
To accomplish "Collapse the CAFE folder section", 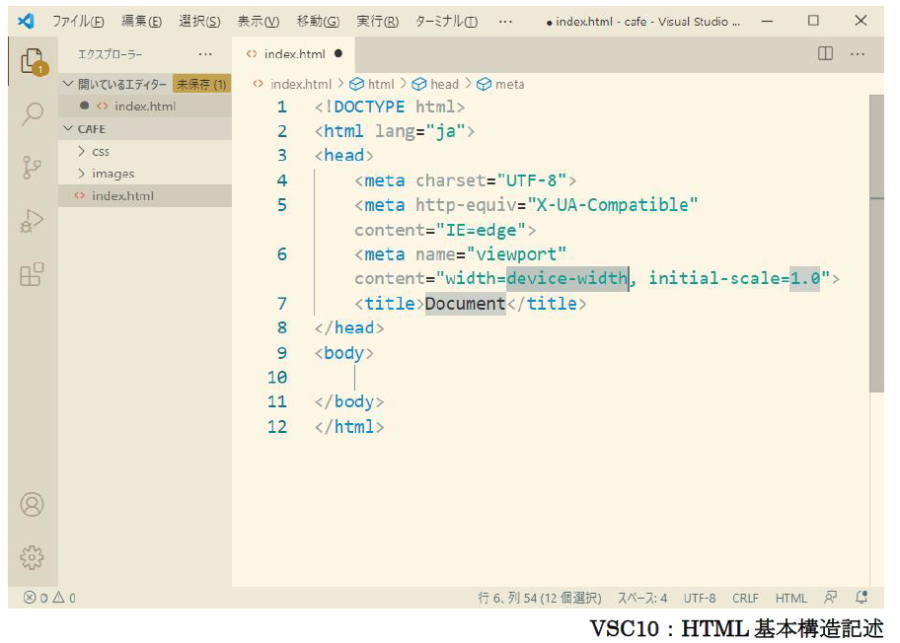I will tap(68, 129).
